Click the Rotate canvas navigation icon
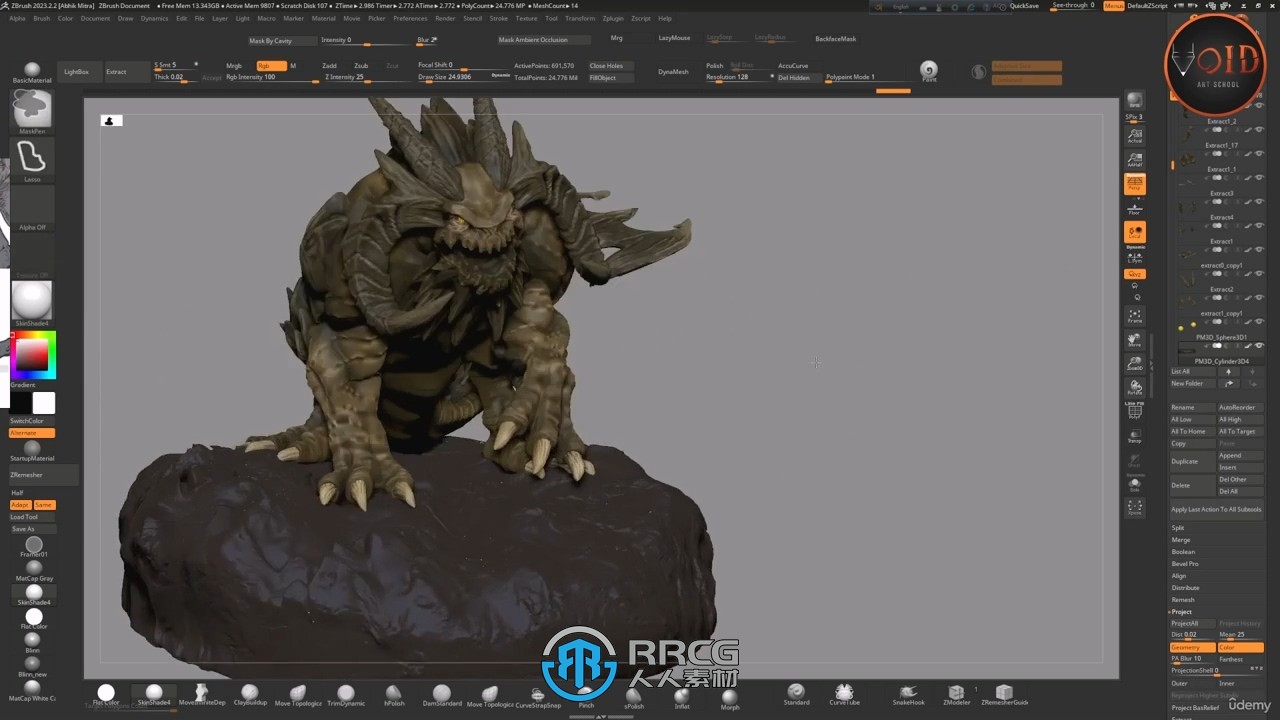1280x720 pixels. click(x=1134, y=388)
